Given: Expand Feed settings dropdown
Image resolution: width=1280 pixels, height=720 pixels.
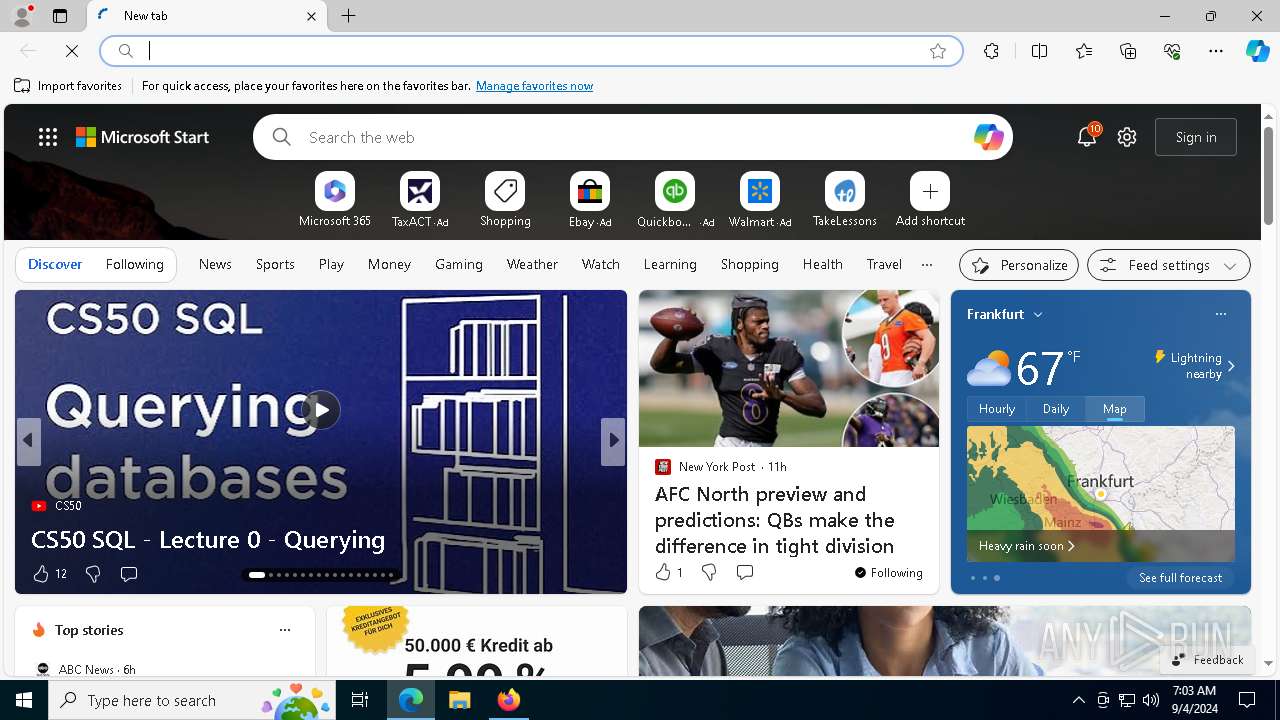Looking at the screenshot, I should coord(1169,265).
